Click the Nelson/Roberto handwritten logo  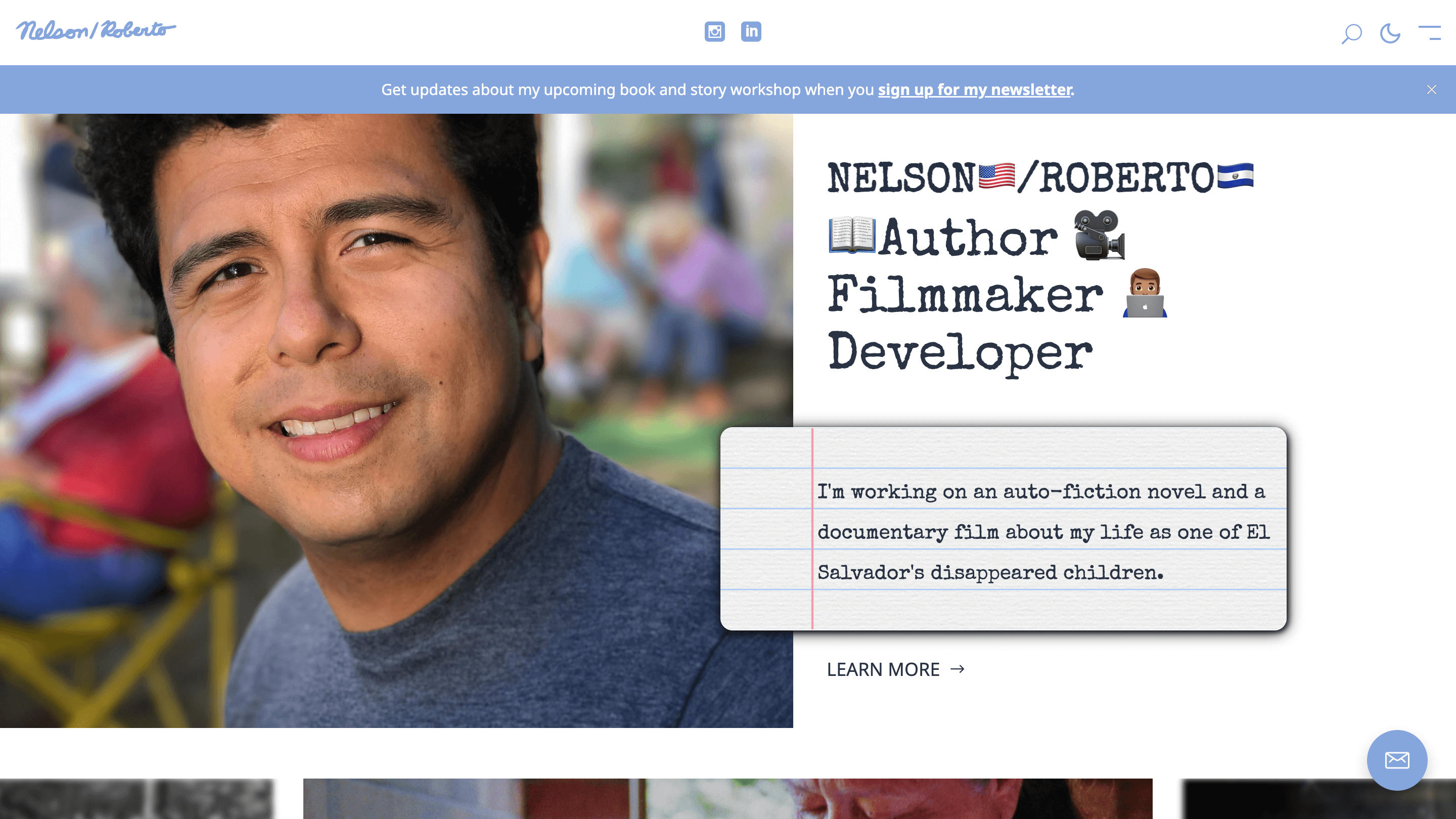click(x=95, y=30)
